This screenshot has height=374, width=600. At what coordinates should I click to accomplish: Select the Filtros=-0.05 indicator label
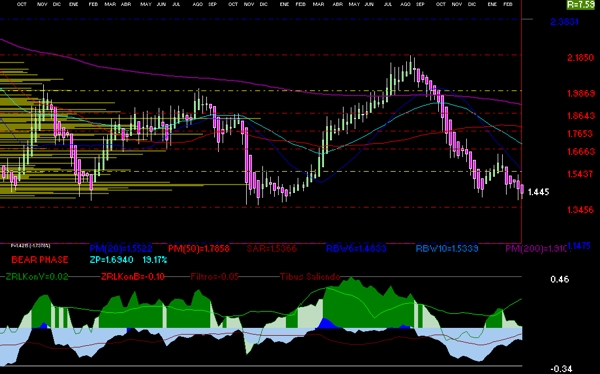coord(215,277)
